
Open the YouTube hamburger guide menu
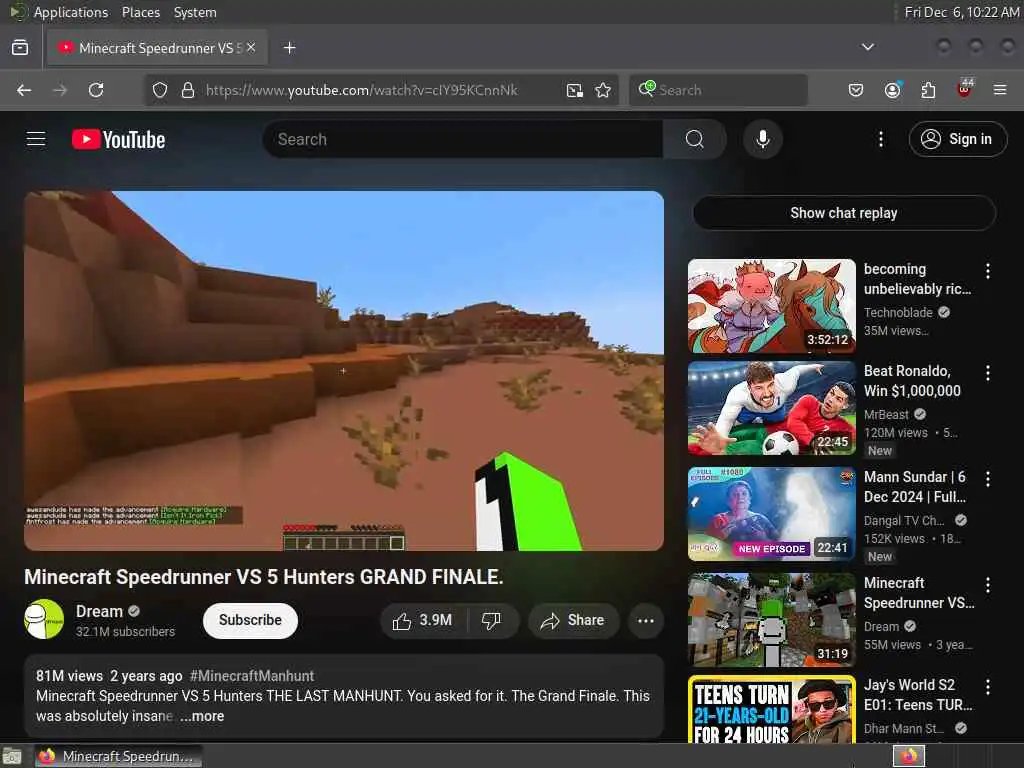pos(36,139)
